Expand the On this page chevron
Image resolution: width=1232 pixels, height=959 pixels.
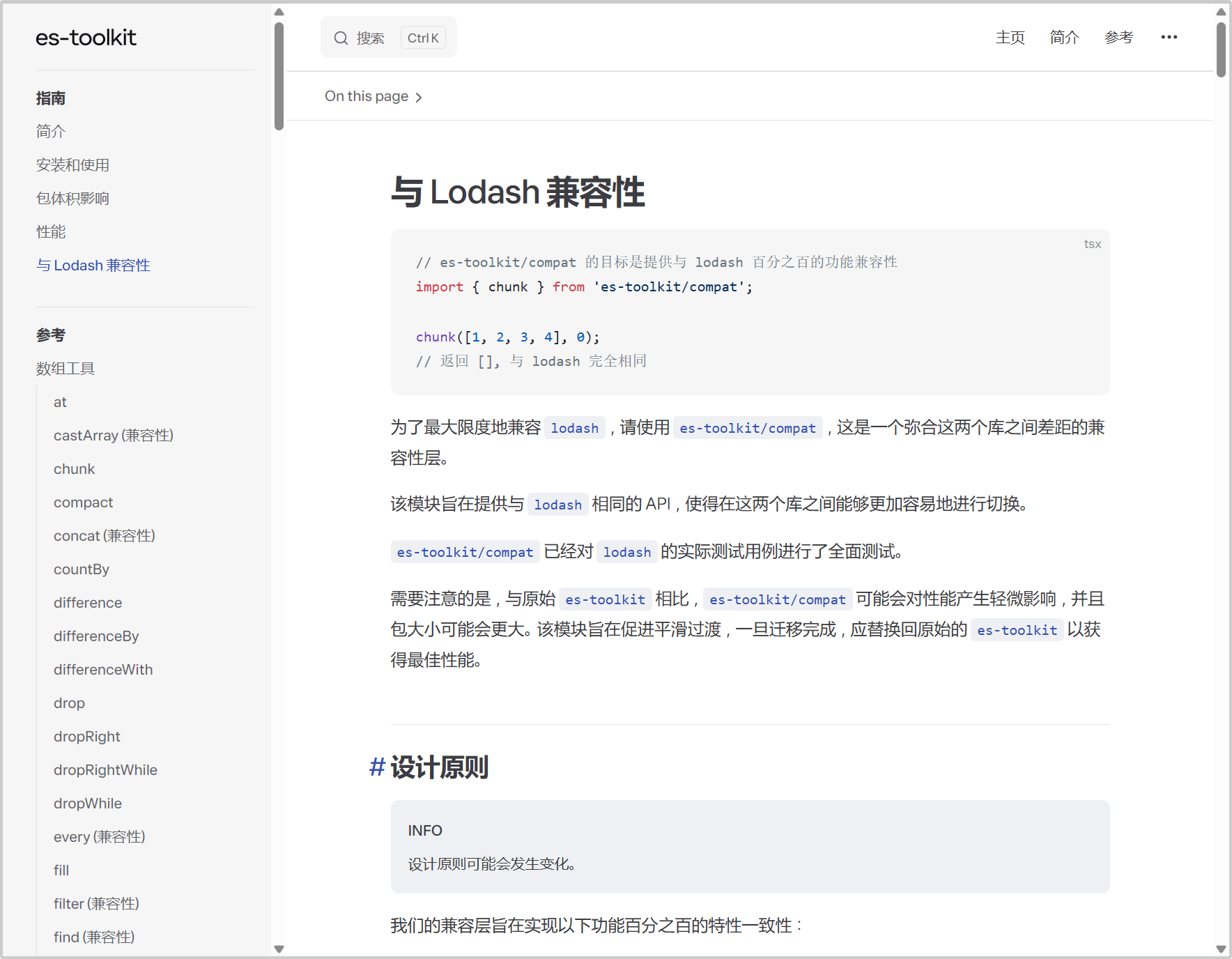[419, 97]
